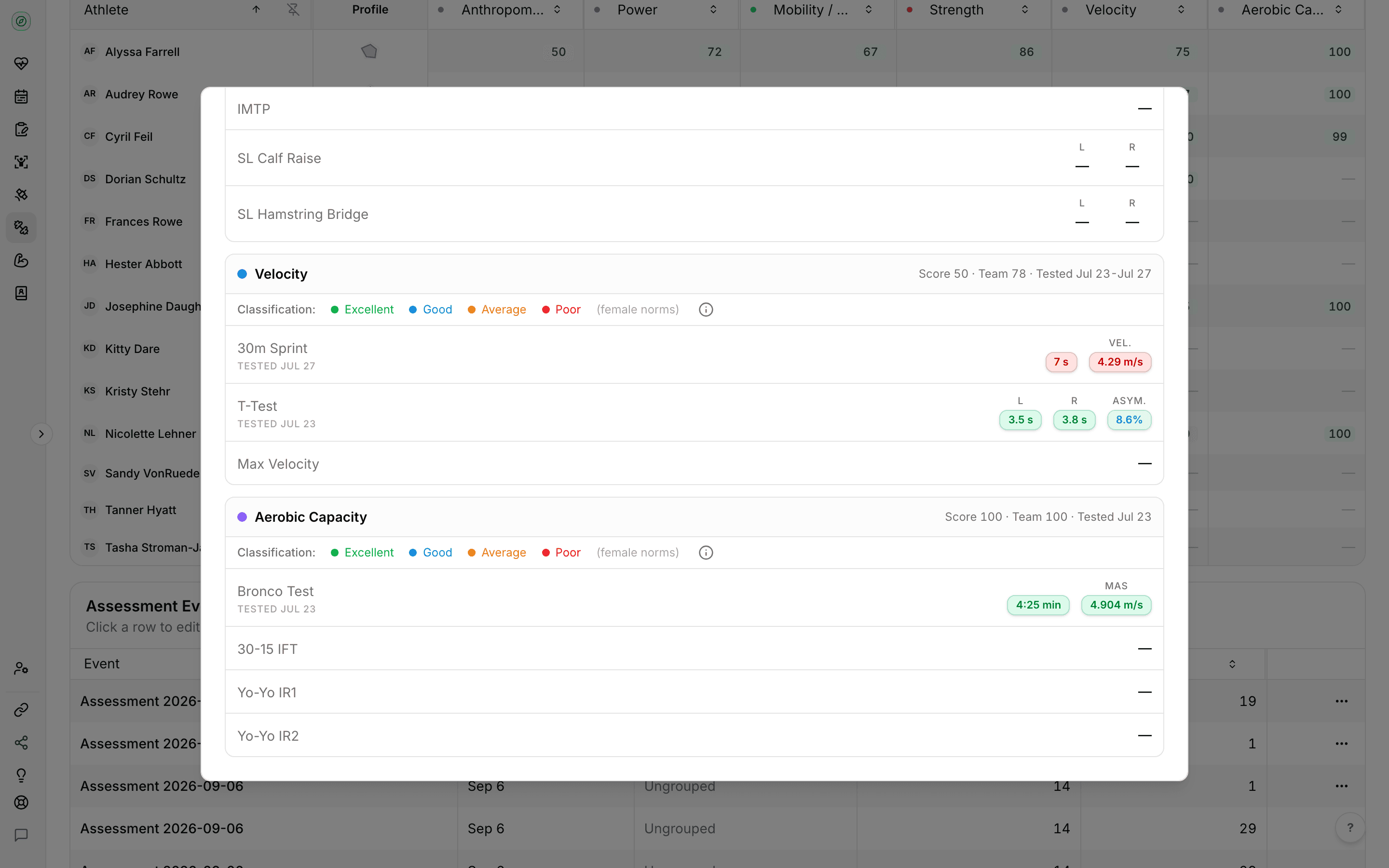Sort the Aerobic Capacity column
This screenshot has height=868, width=1389.
coord(1338,10)
